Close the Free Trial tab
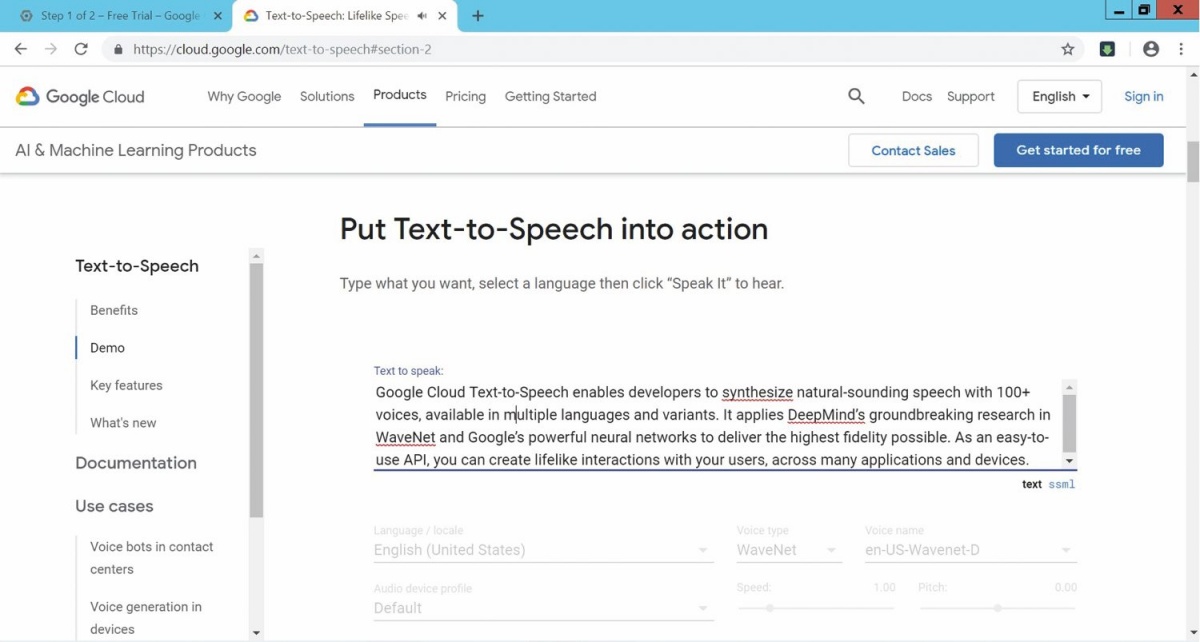The image size is (1200, 642). pyautogui.click(x=218, y=16)
